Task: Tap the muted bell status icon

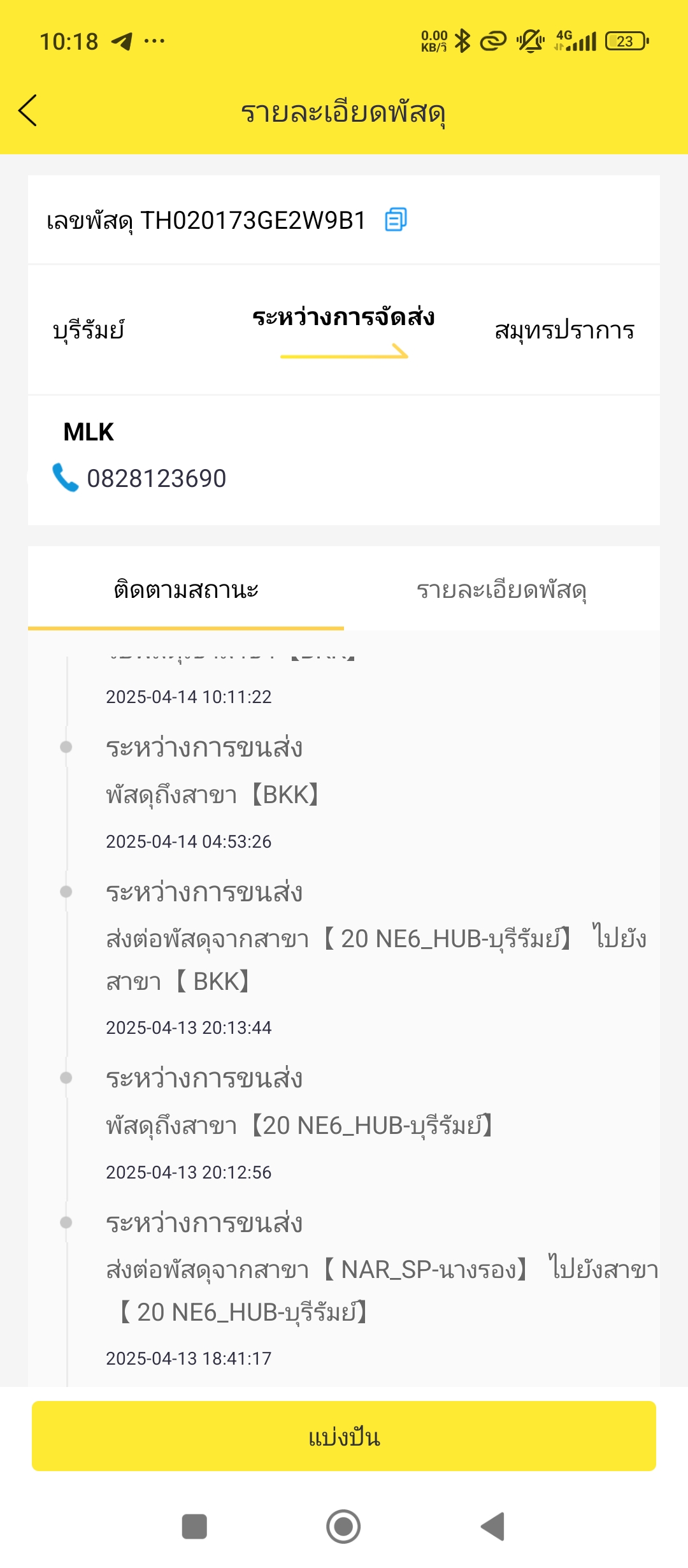Action: tap(530, 41)
